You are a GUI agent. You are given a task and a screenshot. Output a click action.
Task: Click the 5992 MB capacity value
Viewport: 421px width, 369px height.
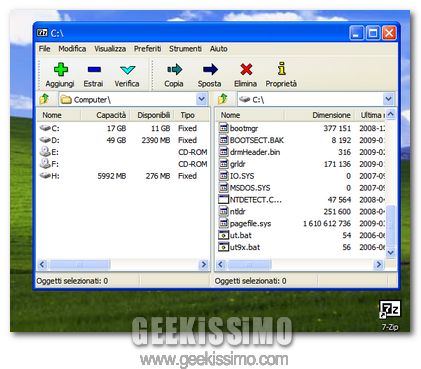(x=112, y=176)
